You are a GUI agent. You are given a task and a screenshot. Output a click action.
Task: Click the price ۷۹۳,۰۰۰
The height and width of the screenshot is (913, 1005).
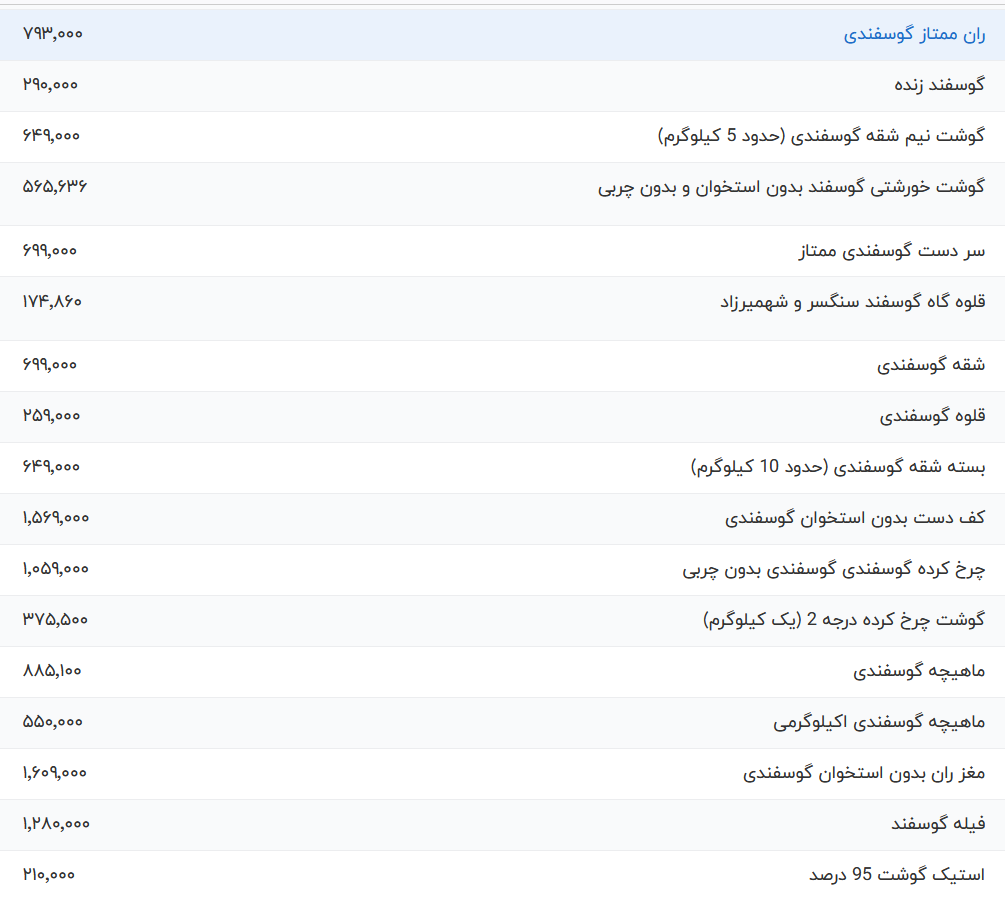pos(53,34)
